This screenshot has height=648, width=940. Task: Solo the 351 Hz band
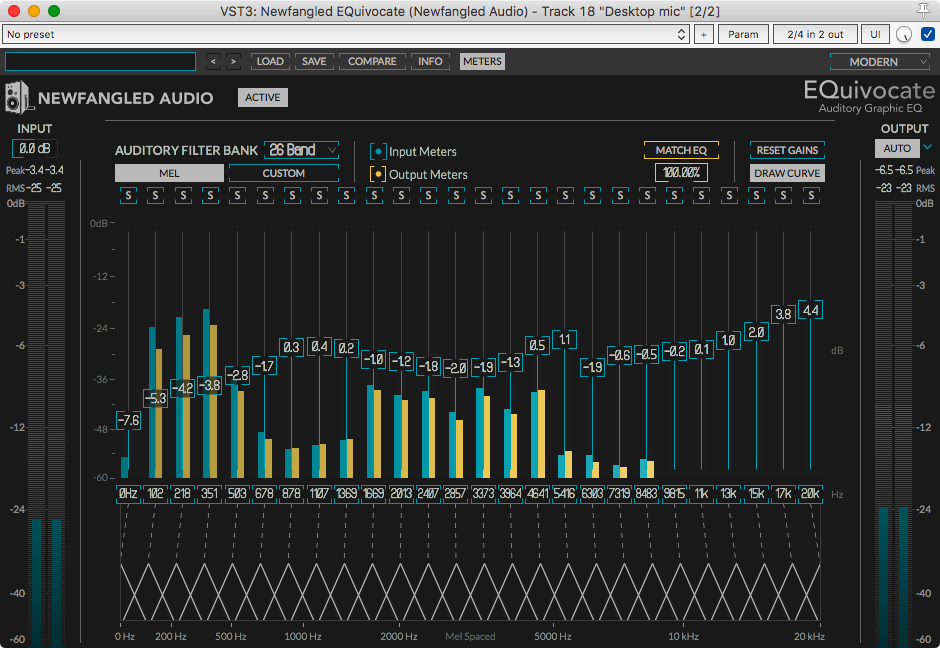(x=210, y=195)
